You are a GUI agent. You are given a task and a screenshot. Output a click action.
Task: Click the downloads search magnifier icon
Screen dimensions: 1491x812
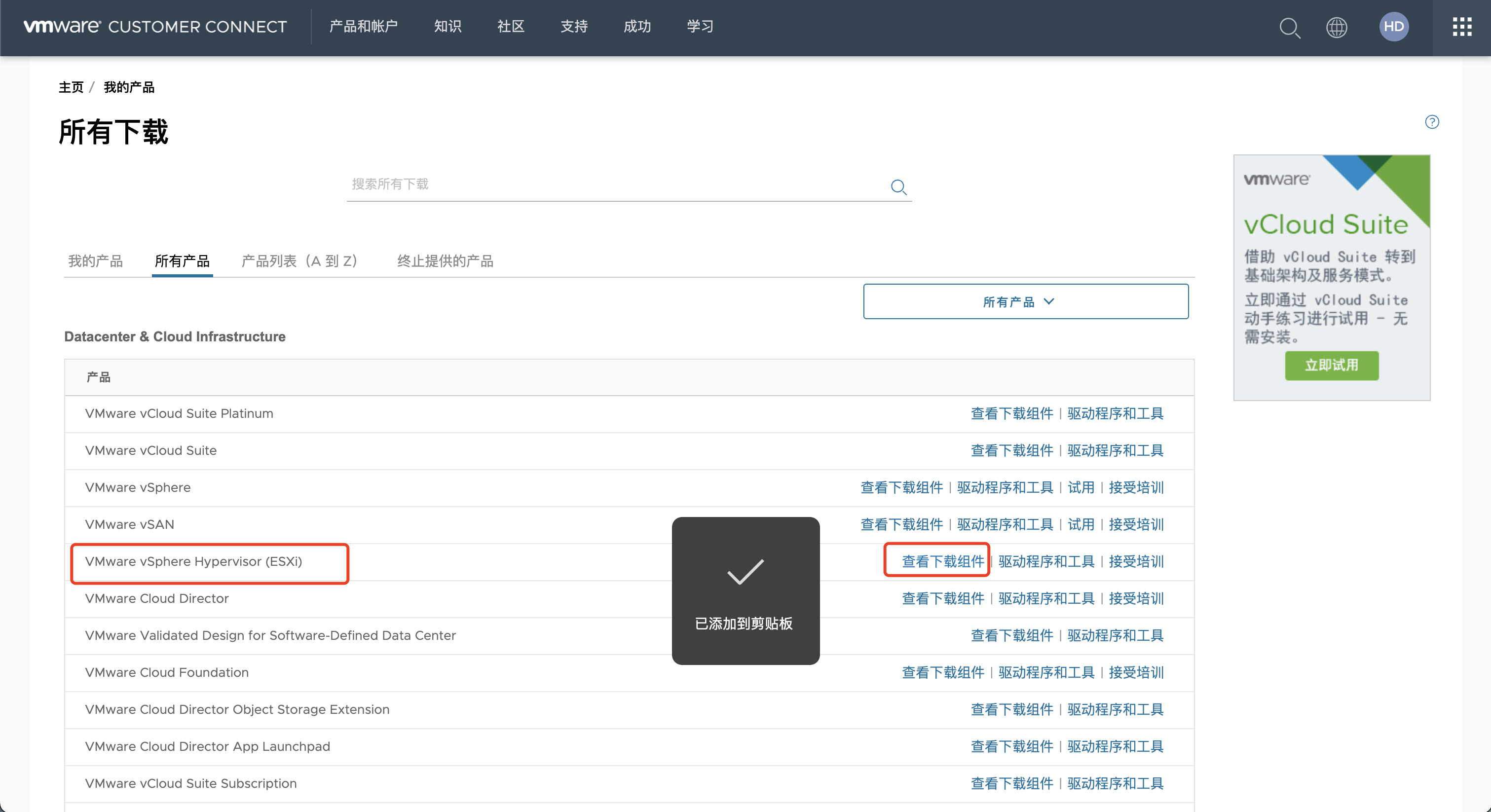point(898,187)
